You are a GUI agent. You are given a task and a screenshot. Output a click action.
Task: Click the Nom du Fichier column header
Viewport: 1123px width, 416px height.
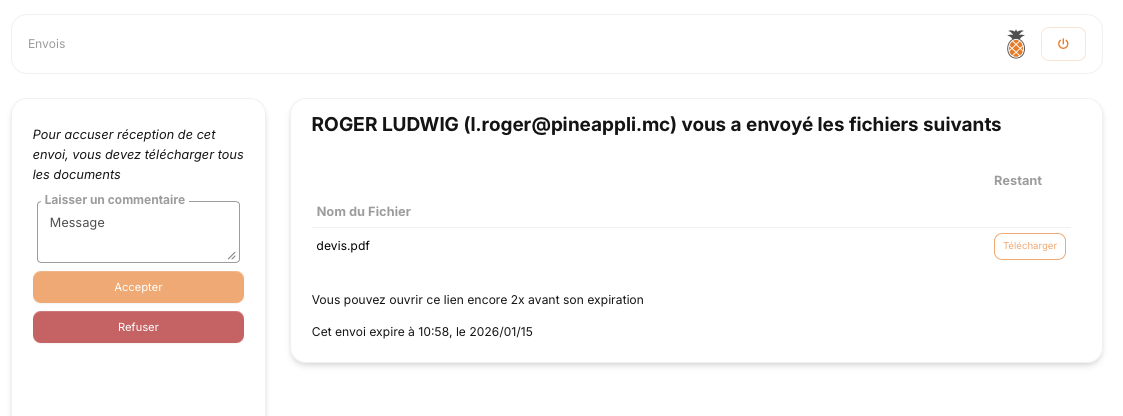tap(364, 212)
